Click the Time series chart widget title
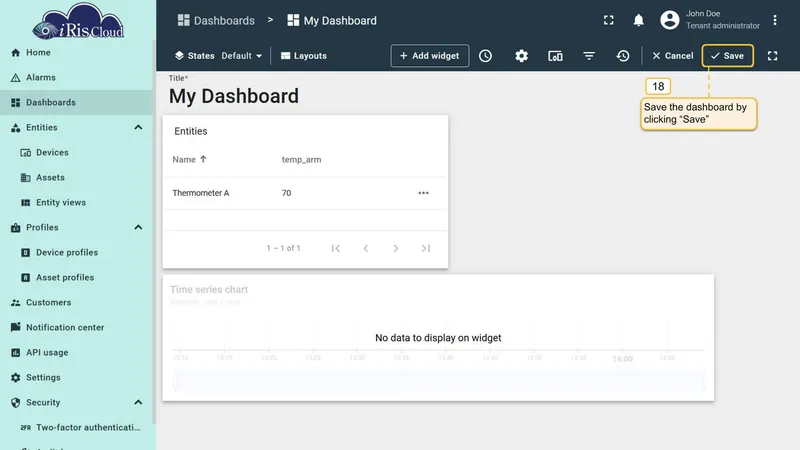Image resolution: width=800 pixels, height=450 pixels. [x=209, y=289]
